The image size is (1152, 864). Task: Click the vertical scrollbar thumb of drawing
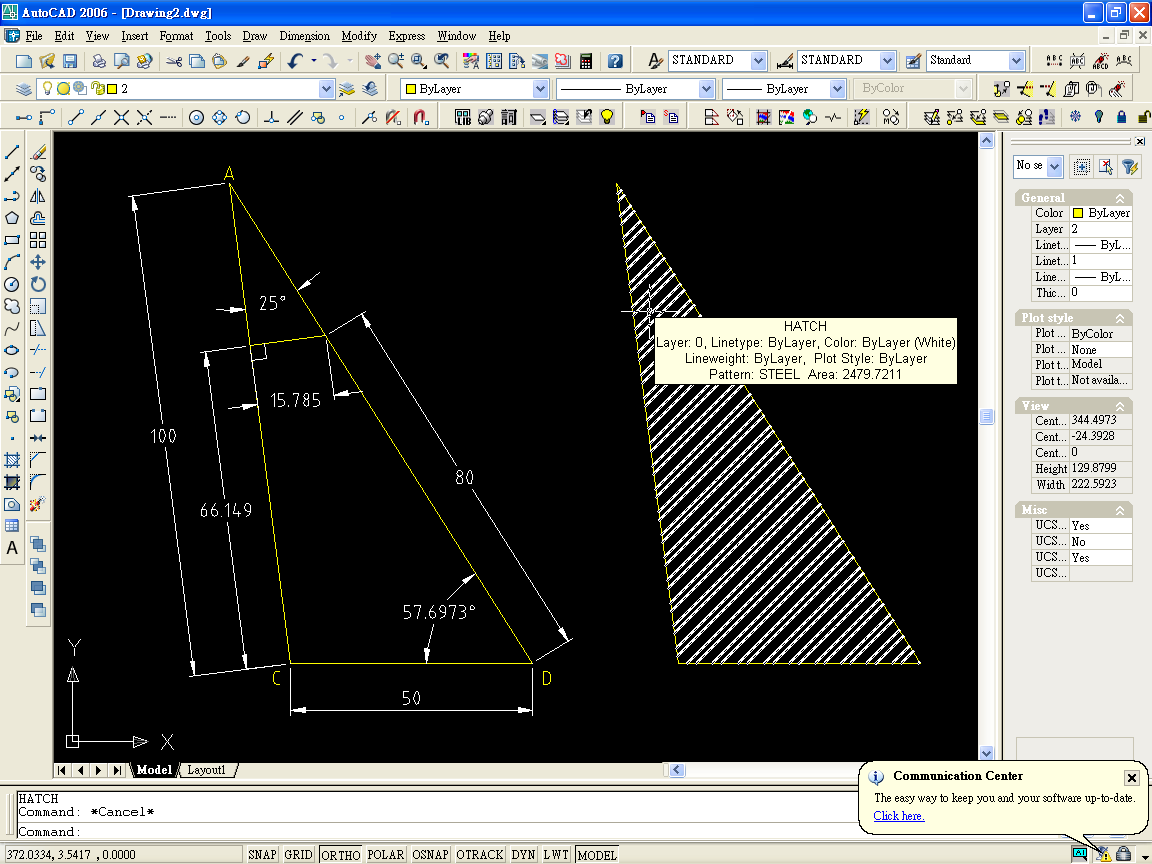pos(986,417)
